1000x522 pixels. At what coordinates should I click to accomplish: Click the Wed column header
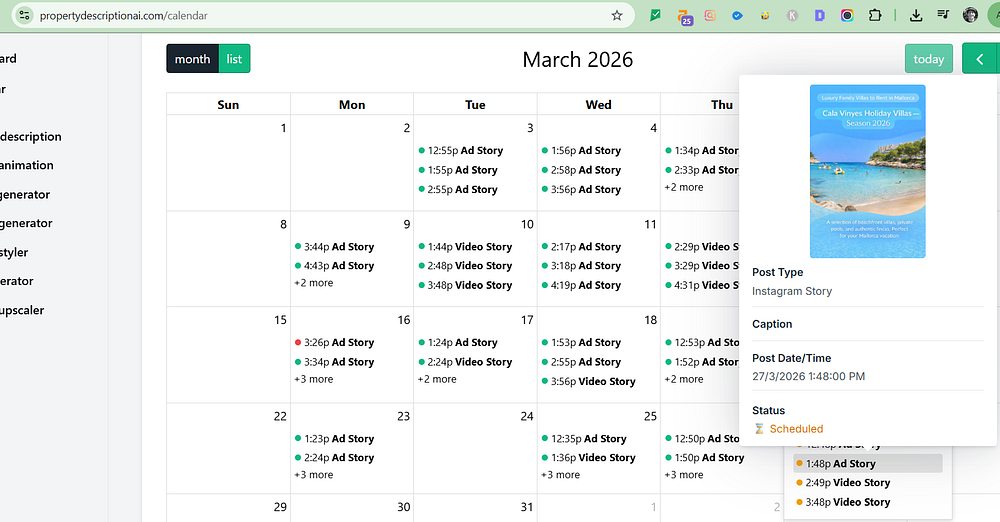coord(598,105)
